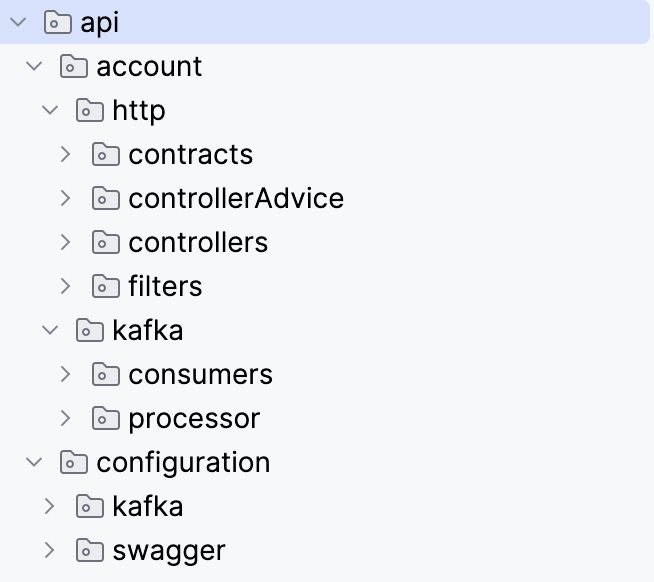Collapse the api folder chevron
654x582 pixels.
point(18,23)
